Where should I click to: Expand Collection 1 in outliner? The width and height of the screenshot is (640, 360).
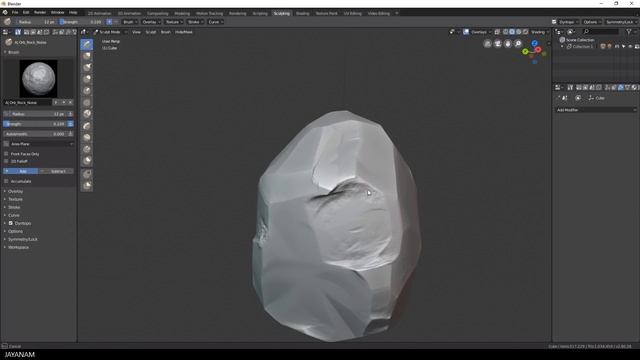click(x=562, y=47)
